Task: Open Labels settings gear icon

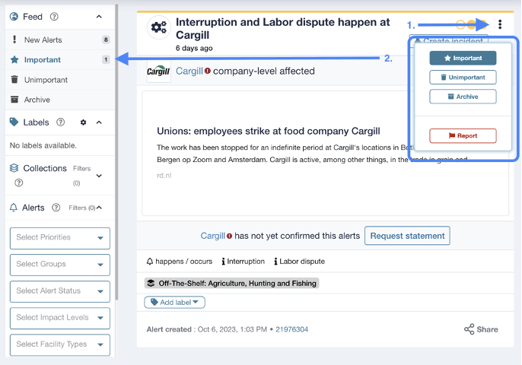Action: [83, 122]
